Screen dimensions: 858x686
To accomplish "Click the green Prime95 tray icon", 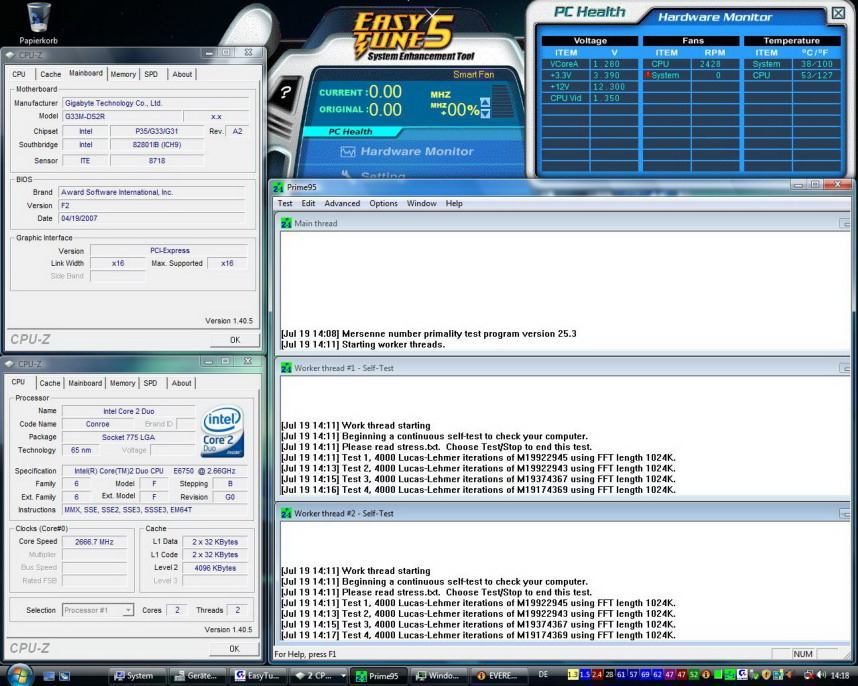I will coord(730,675).
